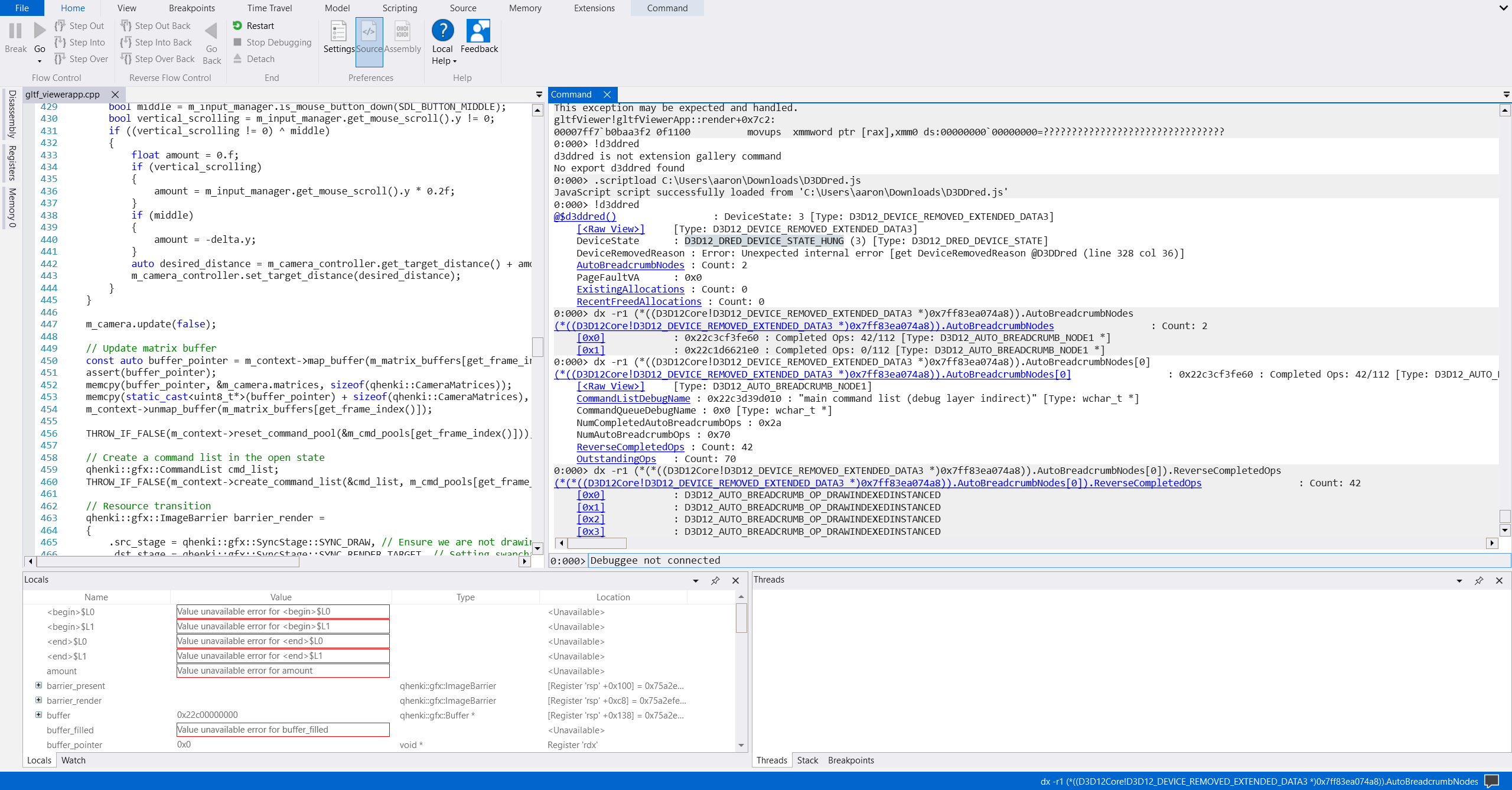Close the Threads panel
The image size is (1512, 790).
tap(1499, 581)
